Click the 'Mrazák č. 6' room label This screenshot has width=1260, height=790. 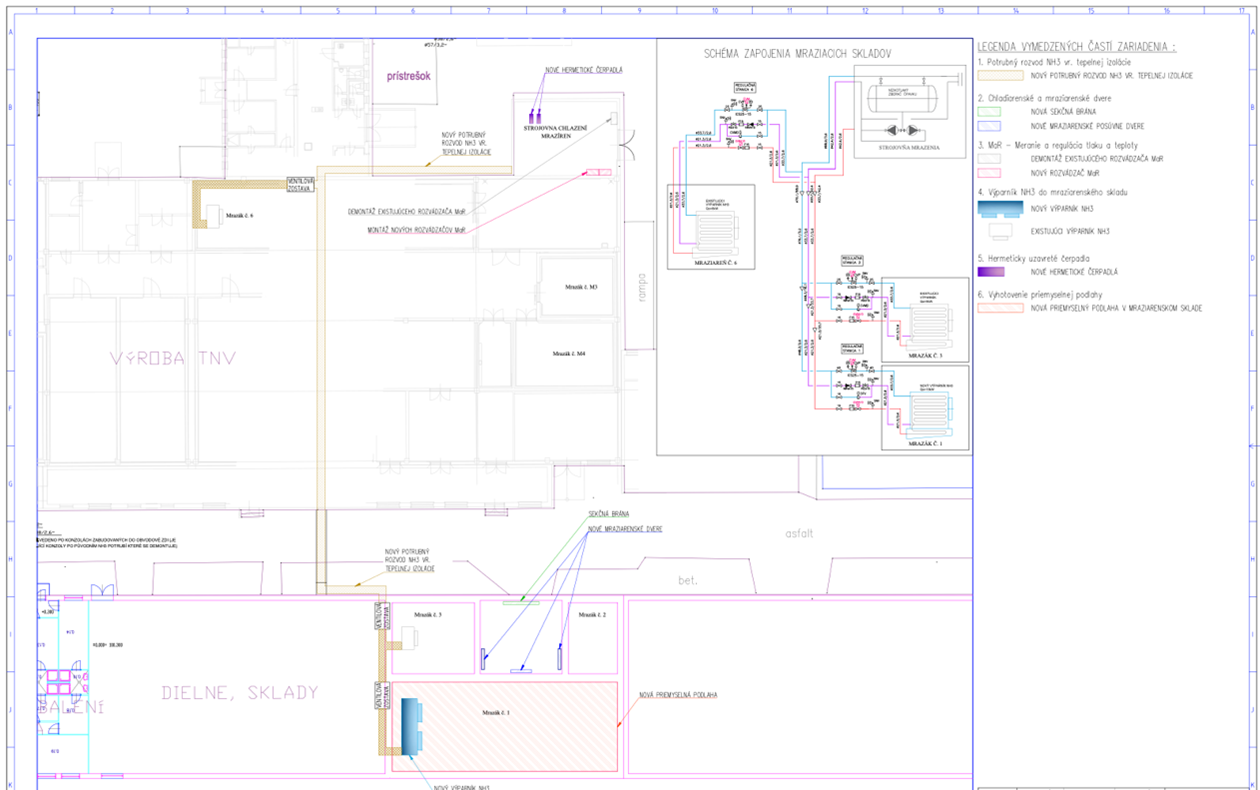point(240,216)
